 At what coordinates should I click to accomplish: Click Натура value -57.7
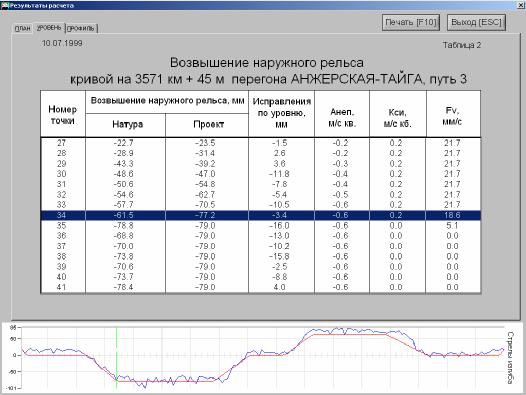point(123,205)
